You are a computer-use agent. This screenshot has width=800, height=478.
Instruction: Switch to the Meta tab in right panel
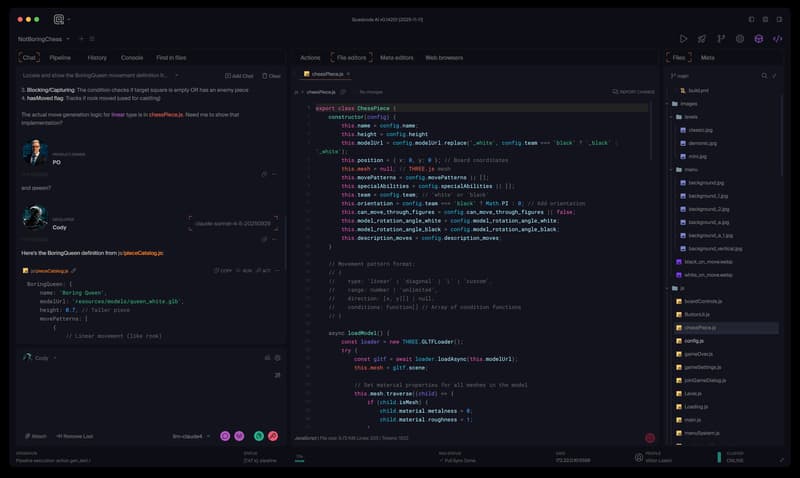tap(708, 58)
